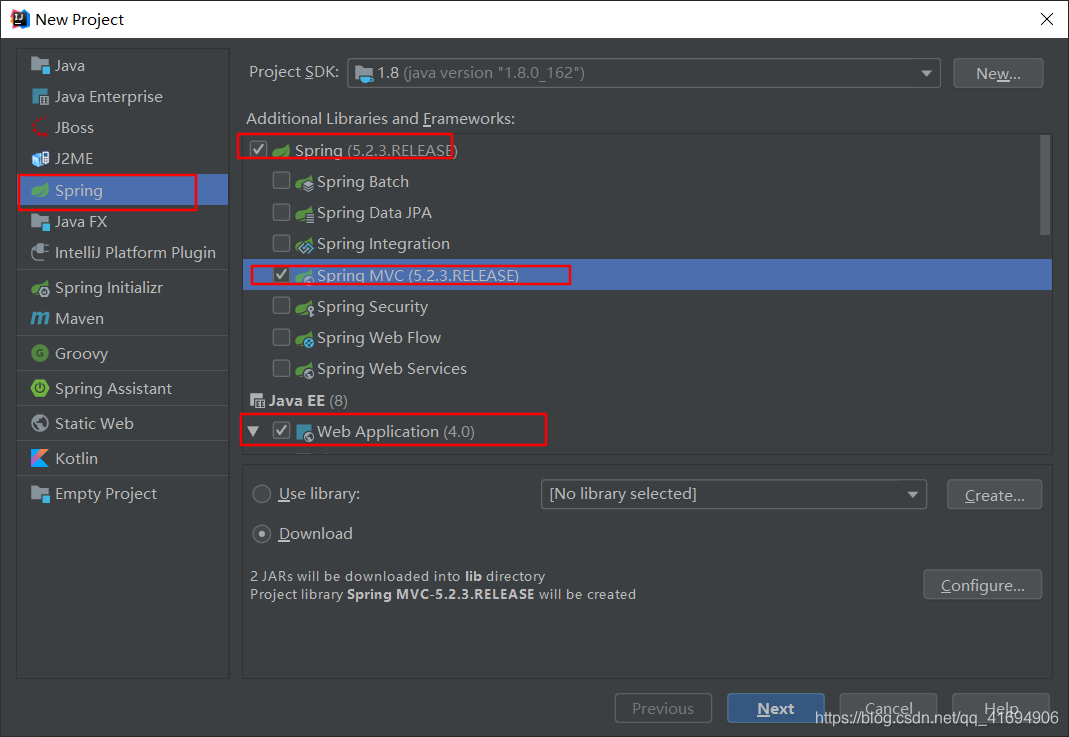Click the Spring Assistant power icon
Image resolution: width=1069 pixels, height=737 pixels.
tap(40, 388)
